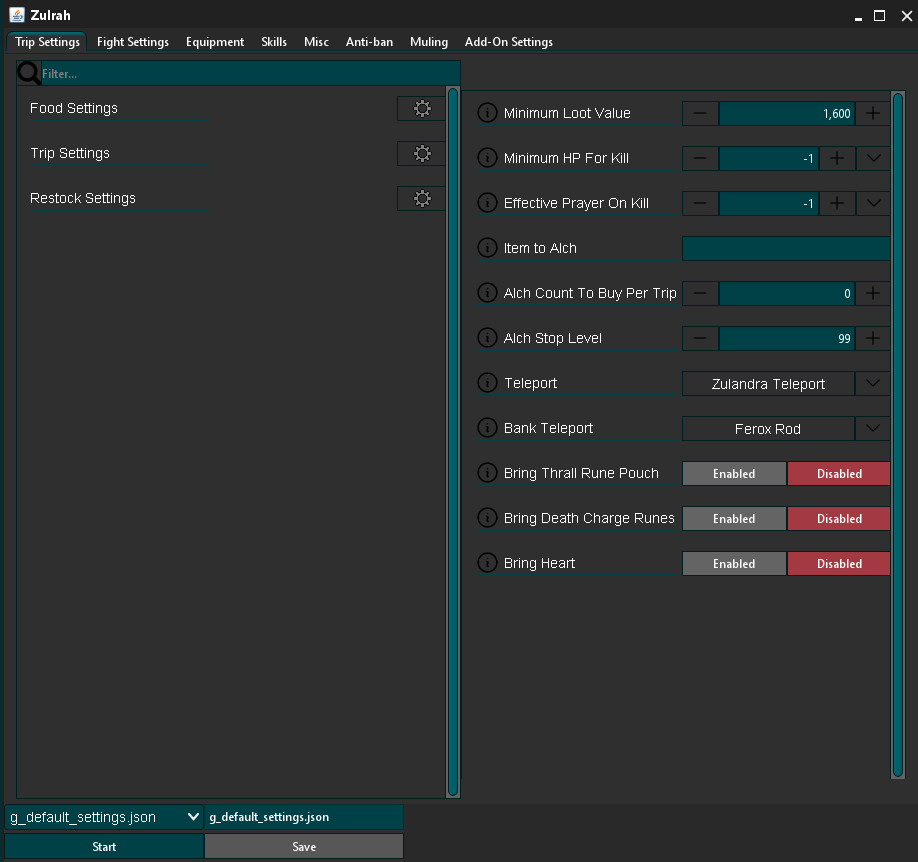
Task: Enable the Bring Heart option
Action: 734,563
